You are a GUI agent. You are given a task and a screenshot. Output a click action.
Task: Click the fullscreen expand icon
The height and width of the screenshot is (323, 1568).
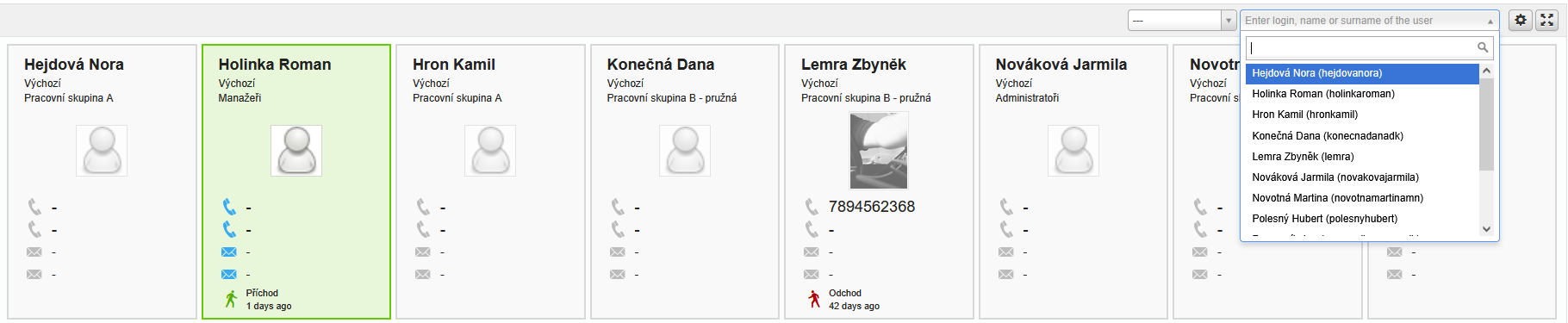click(x=1547, y=20)
